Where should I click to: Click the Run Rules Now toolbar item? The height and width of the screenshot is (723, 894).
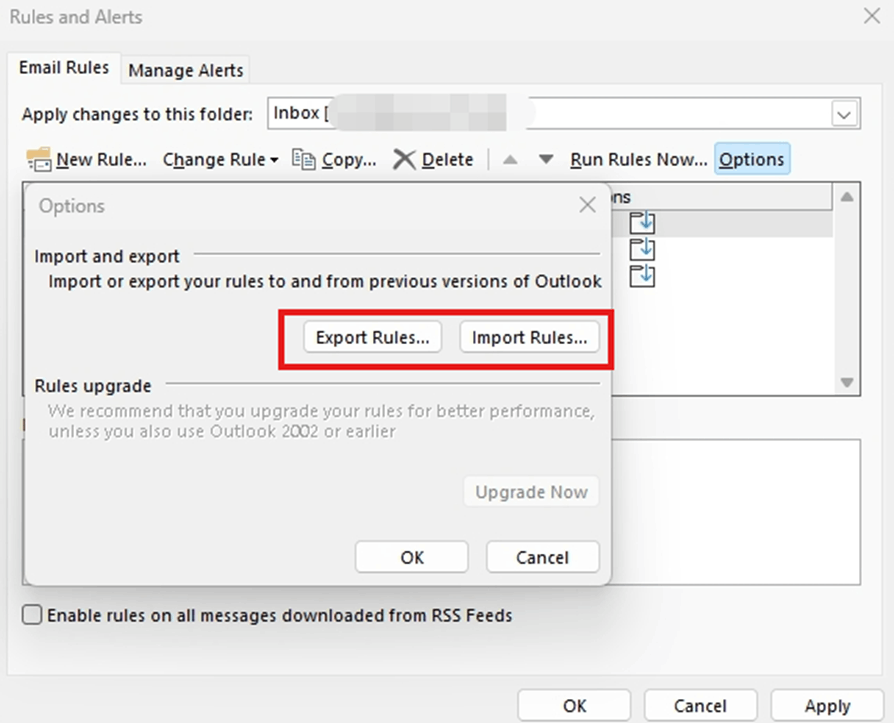pyautogui.click(x=639, y=160)
